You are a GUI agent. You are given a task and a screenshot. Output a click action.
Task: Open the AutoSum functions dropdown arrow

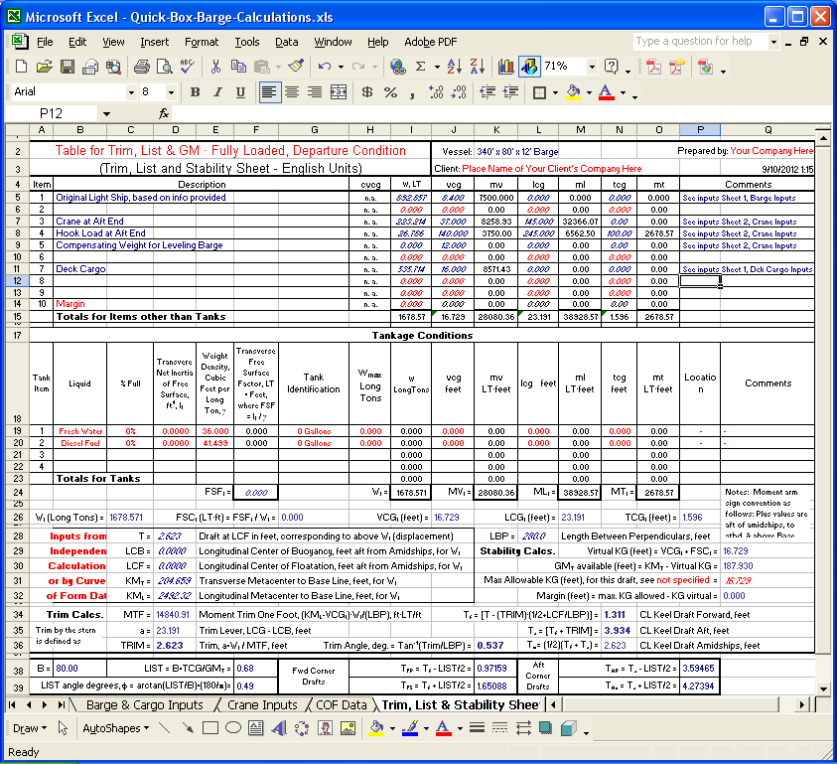[437, 67]
